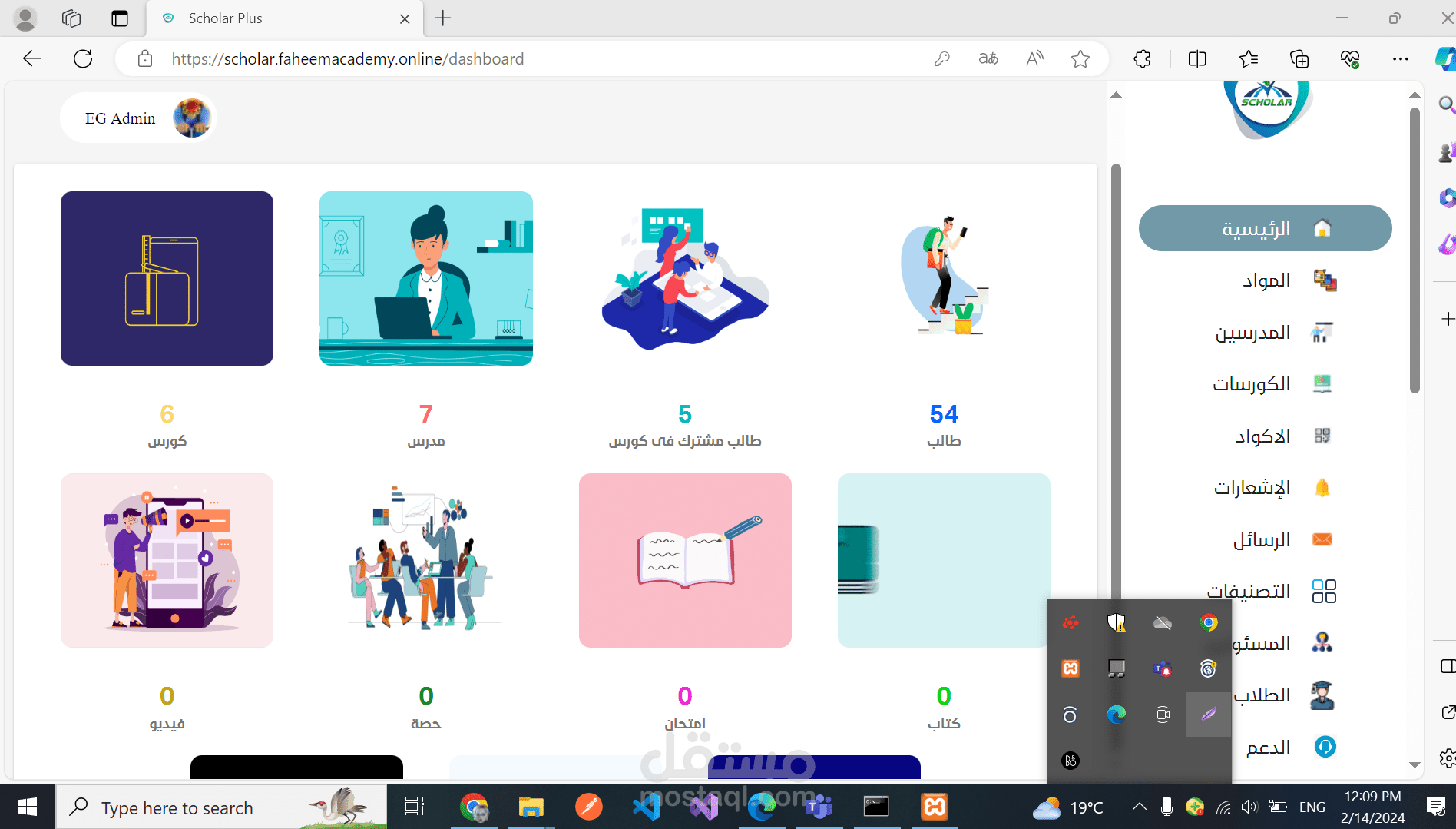Screen dimensions: 1456x829
Task: Open the الرئيسية home sidebar item
Action: pyautogui.click(x=1265, y=228)
